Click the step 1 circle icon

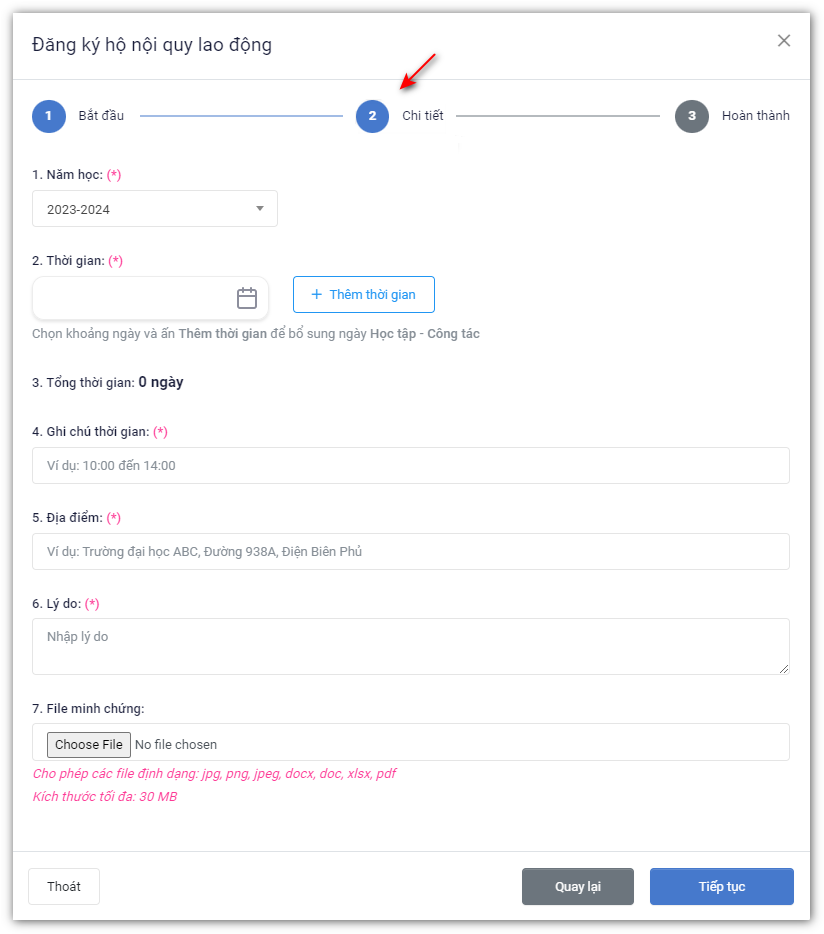click(x=48, y=116)
